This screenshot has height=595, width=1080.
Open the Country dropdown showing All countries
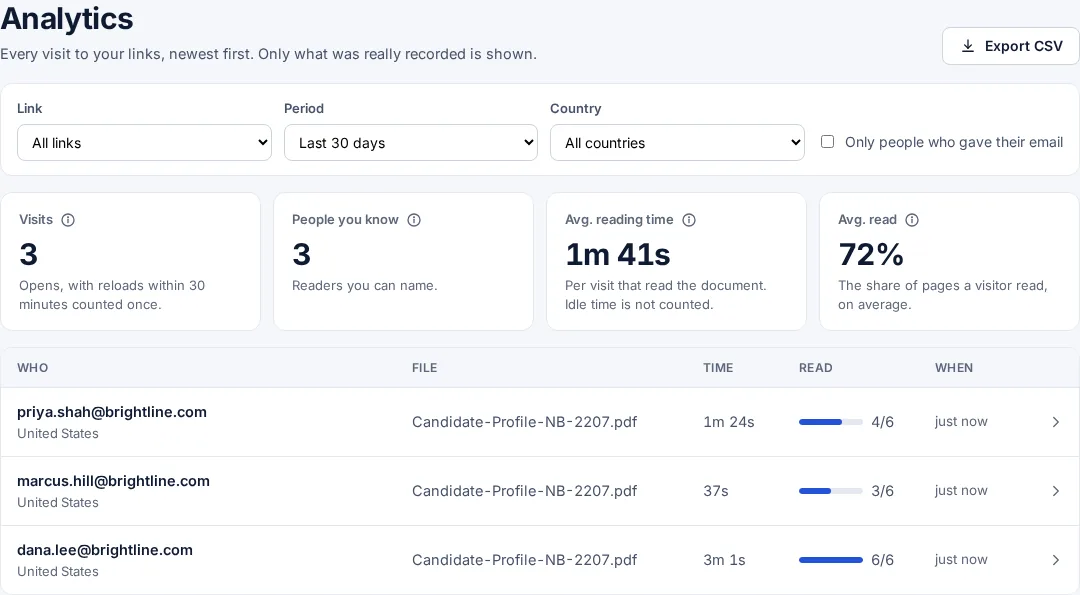pos(677,143)
